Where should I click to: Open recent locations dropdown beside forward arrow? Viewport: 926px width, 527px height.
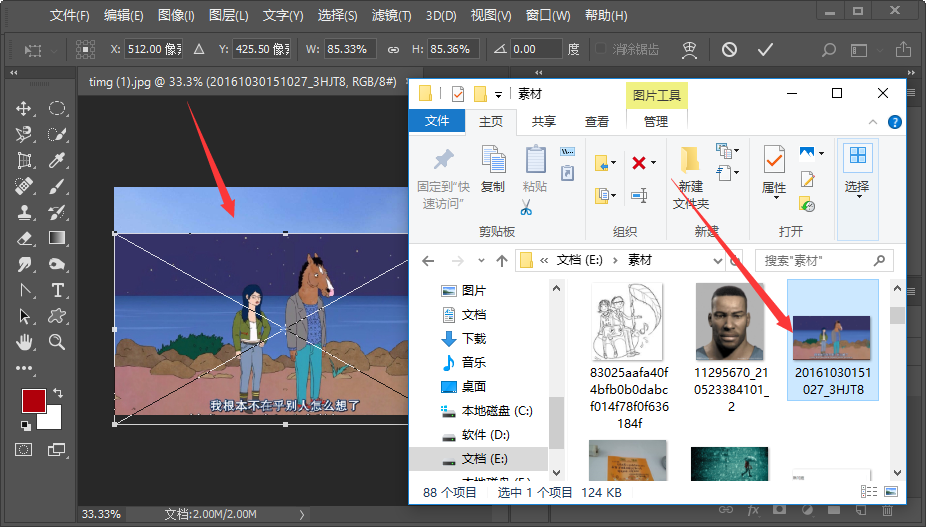[x=481, y=261]
